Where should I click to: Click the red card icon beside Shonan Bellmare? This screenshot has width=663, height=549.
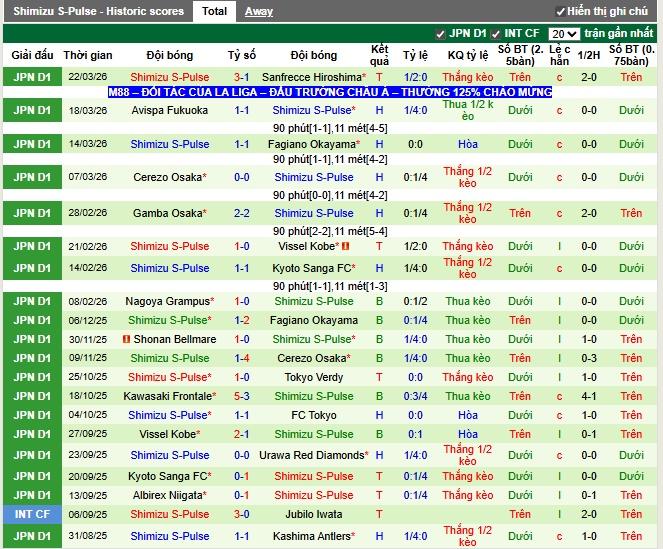127,339
